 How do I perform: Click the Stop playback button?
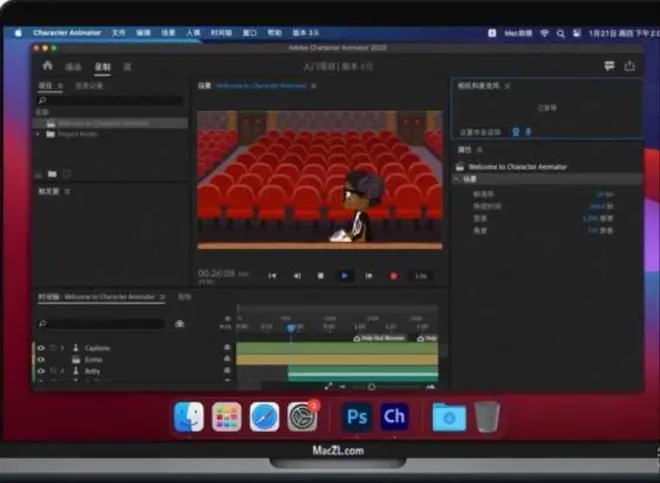click(320, 275)
